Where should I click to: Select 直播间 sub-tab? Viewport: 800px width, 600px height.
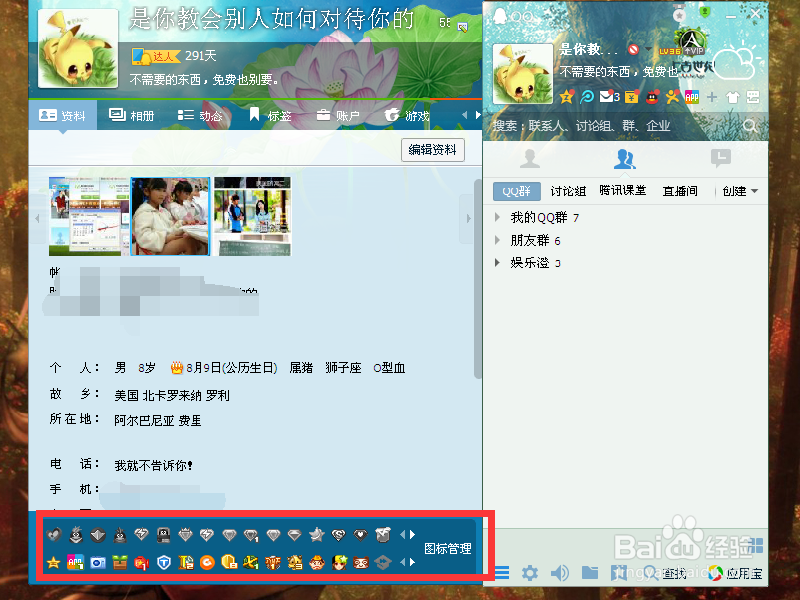680,191
